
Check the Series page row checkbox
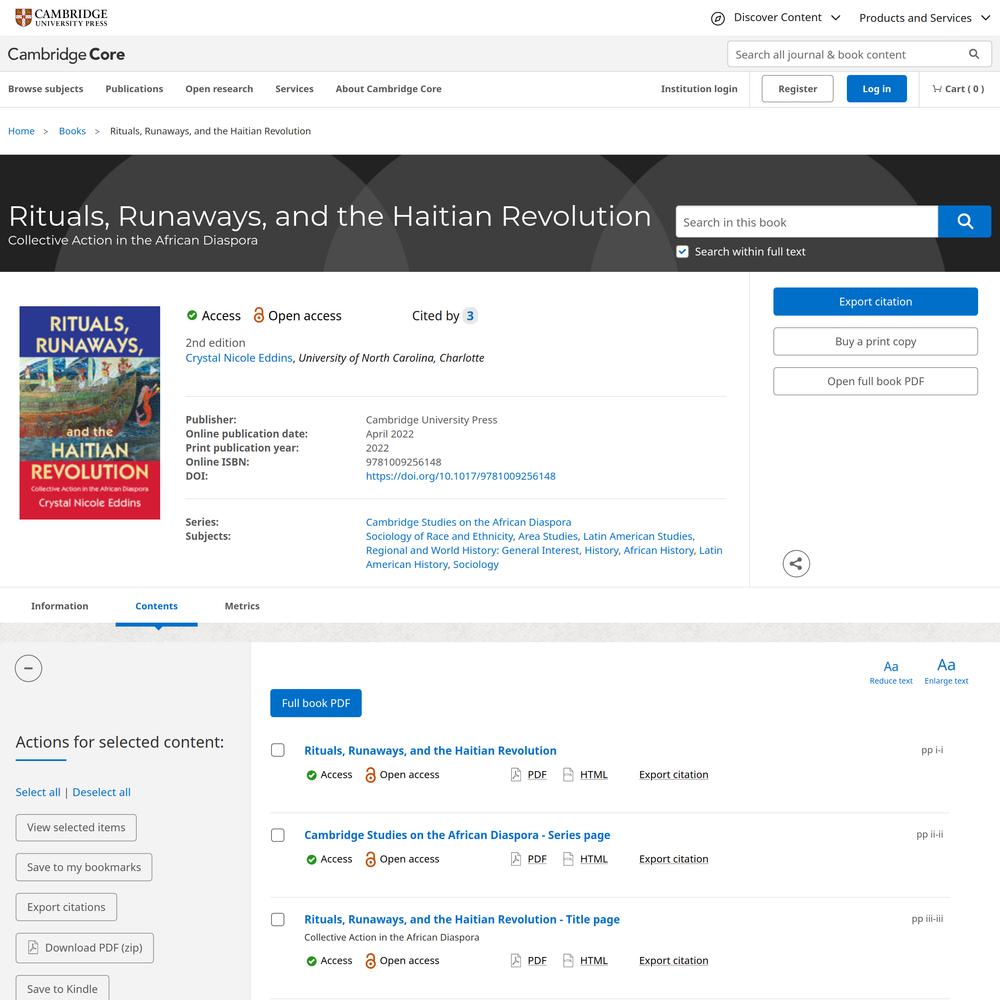click(x=278, y=835)
